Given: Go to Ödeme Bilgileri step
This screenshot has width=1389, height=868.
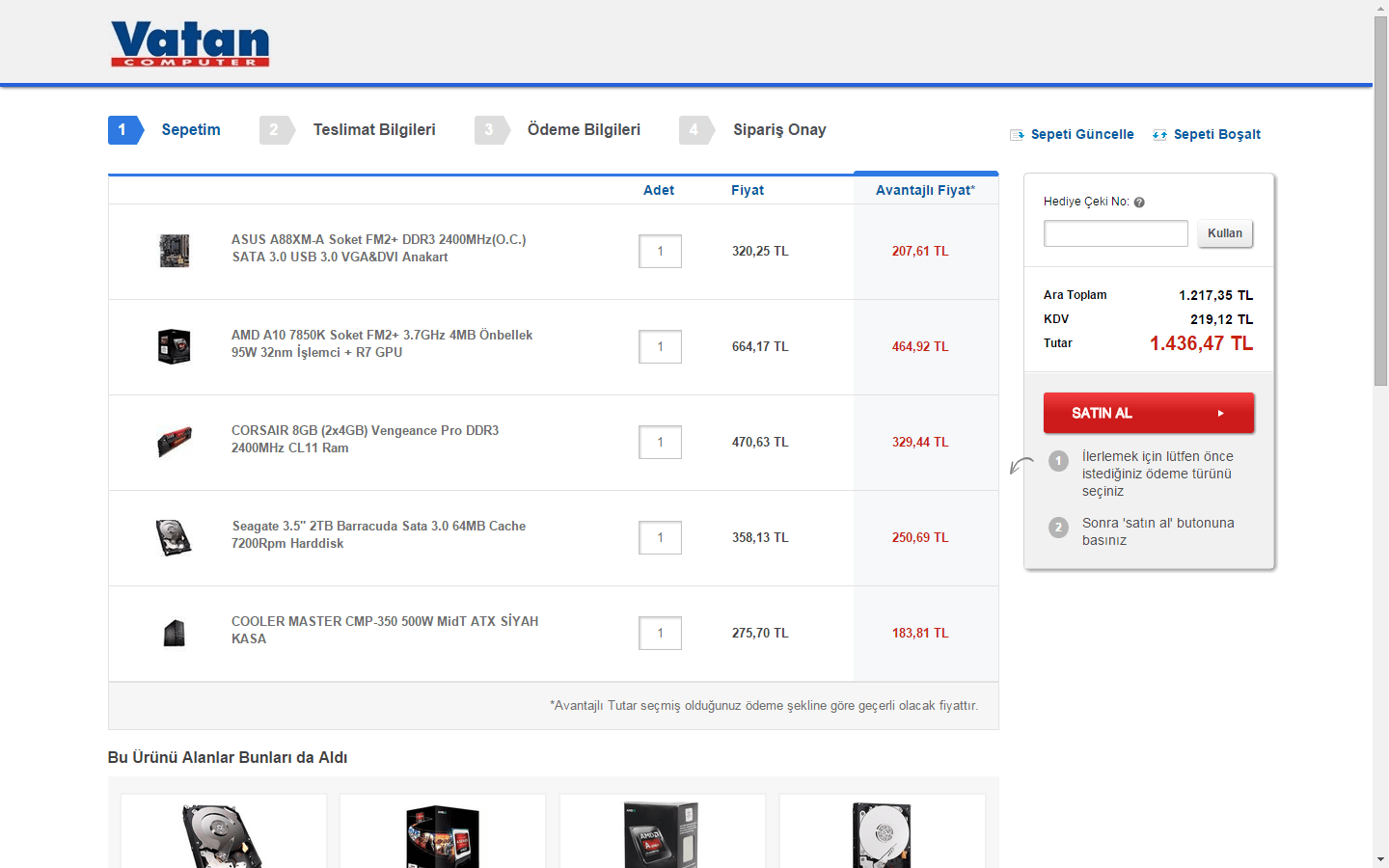Looking at the screenshot, I should click(558, 130).
